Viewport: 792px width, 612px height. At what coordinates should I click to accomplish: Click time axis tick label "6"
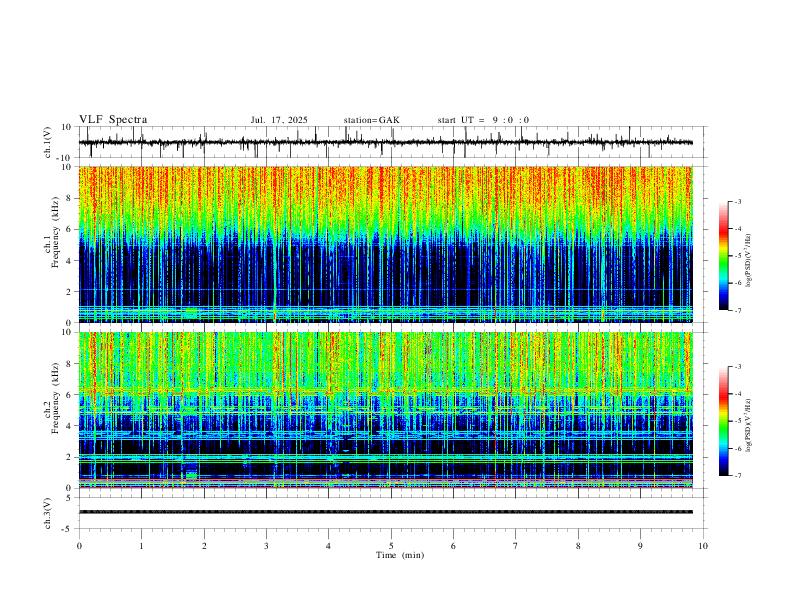(x=453, y=546)
